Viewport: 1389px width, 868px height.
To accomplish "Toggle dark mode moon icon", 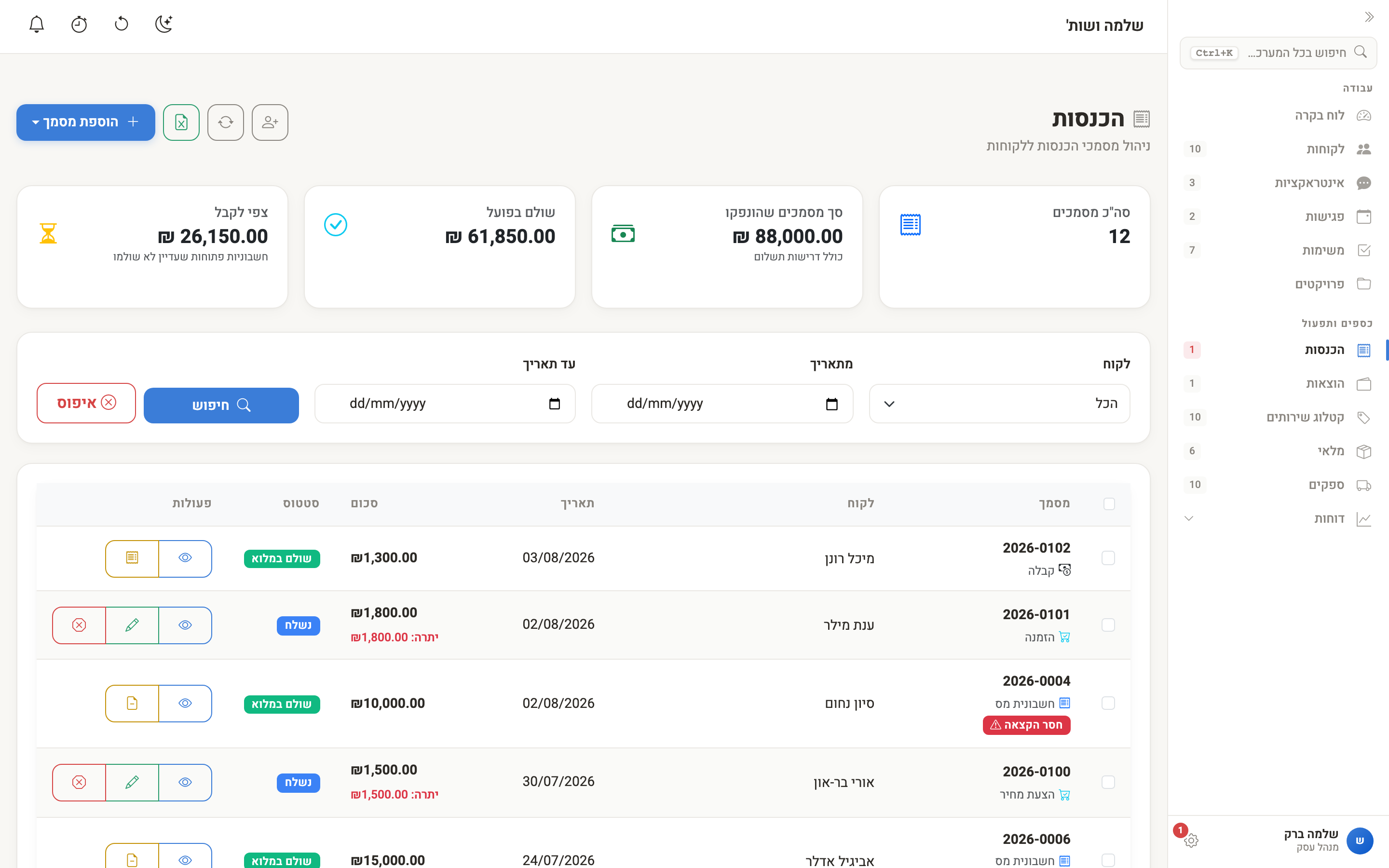I will click(163, 24).
